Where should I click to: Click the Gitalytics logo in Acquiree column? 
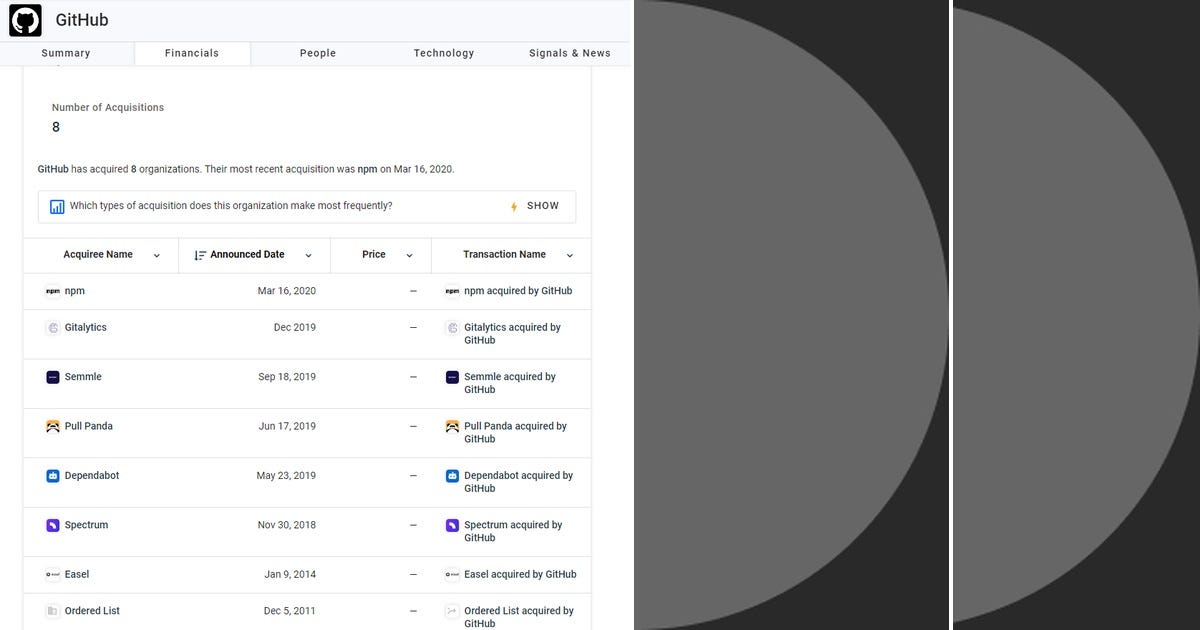pos(53,328)
